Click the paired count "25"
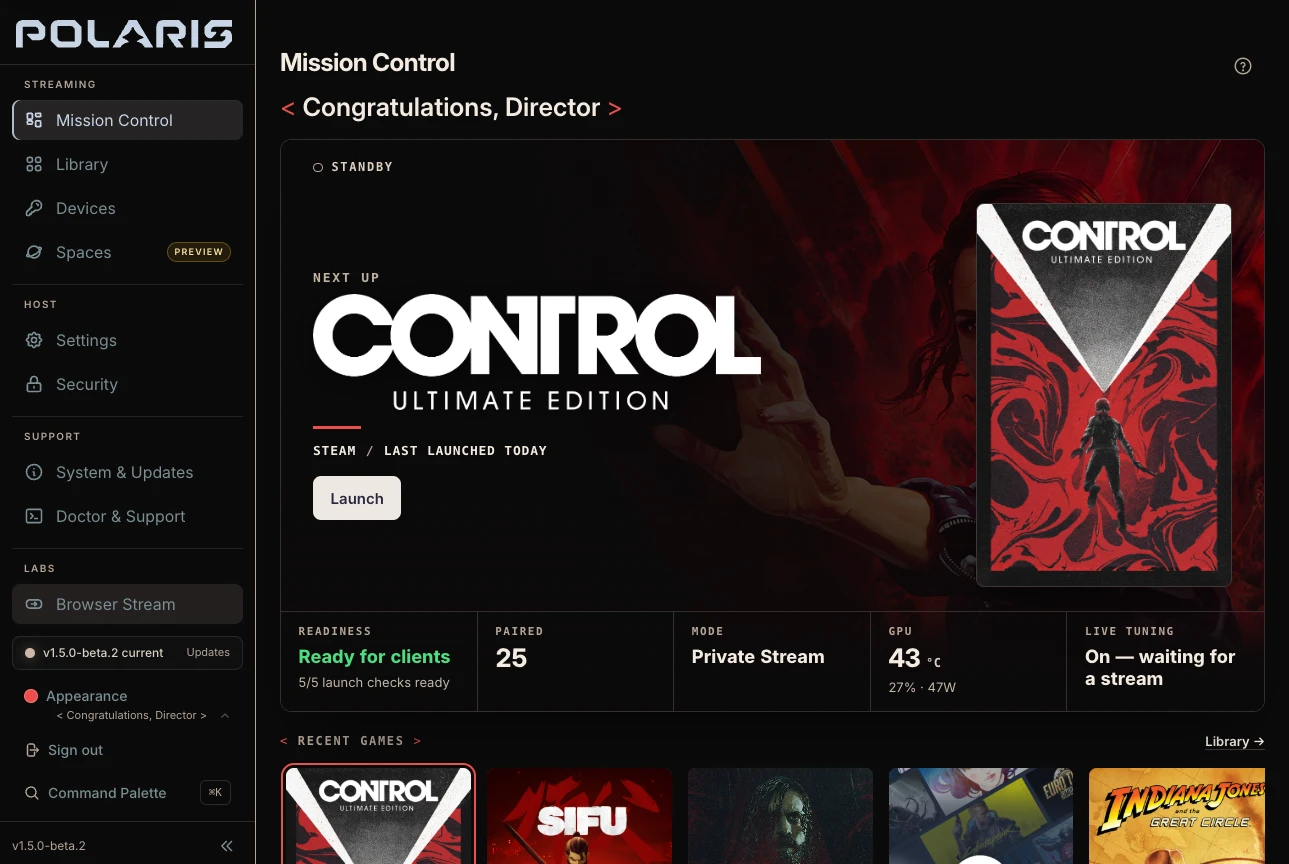The height and width of the screenshot is (864, 1289). [511, 658]
